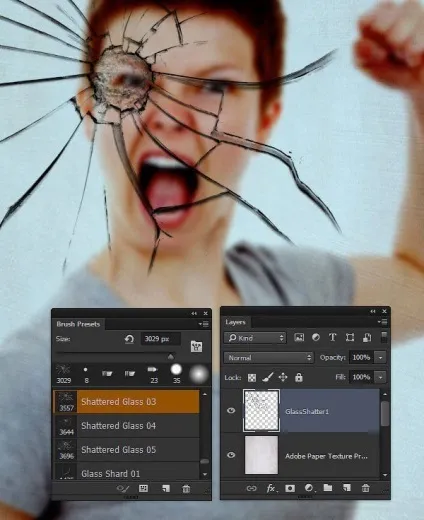Click Layers panel scroll up arrow

pos(385,394)
